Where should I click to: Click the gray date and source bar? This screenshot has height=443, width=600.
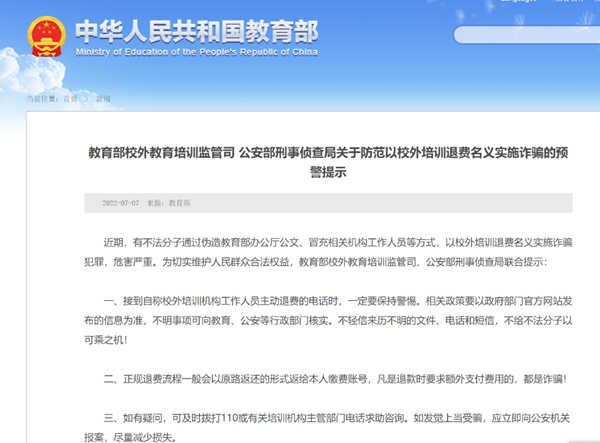[x=400, y=203]
